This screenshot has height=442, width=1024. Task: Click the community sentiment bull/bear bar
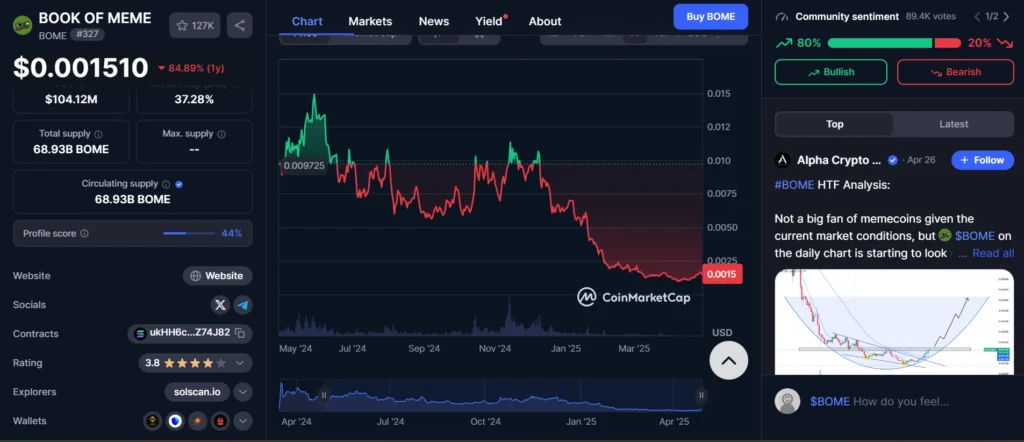click(x=894, y=43)
